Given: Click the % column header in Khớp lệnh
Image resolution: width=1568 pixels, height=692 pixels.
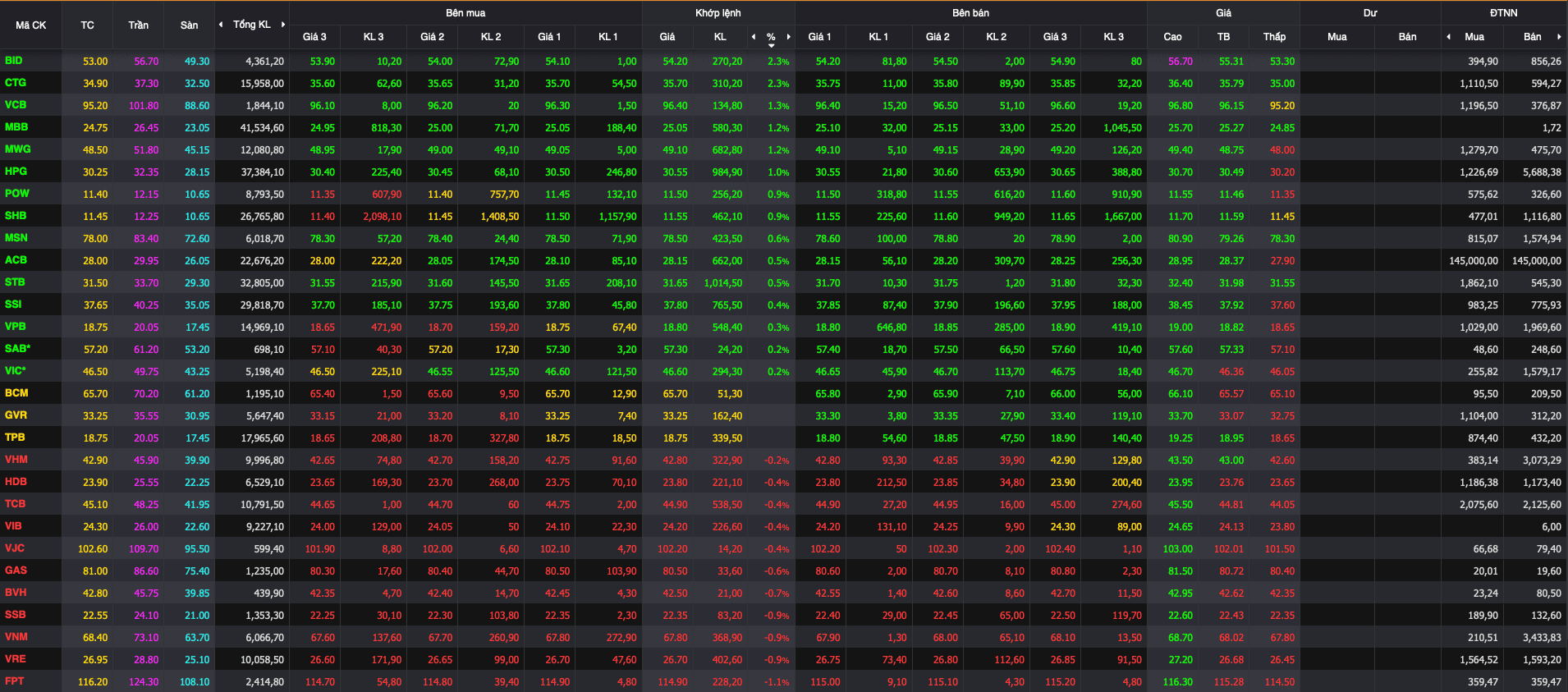Looking at the screenshot, I should pyautogui.click(x=771, y=37).
